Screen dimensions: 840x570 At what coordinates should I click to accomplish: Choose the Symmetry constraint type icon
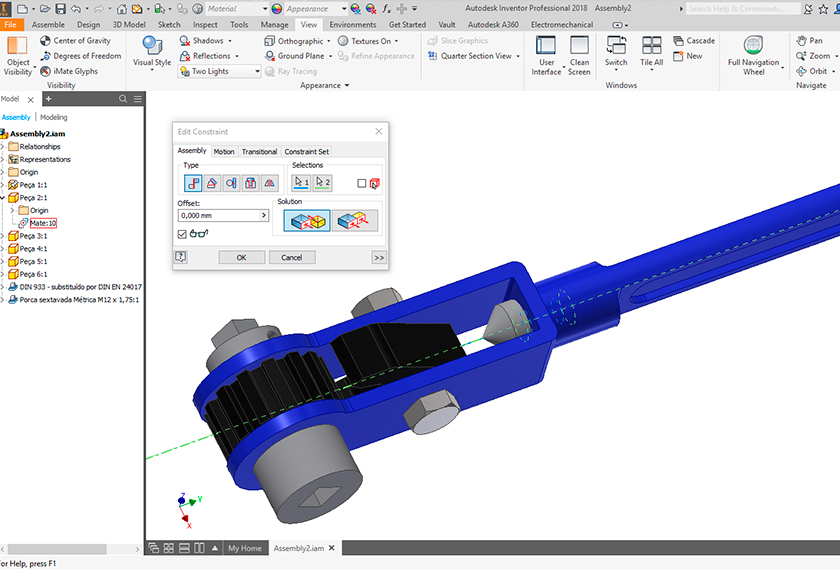pyautogui.click(x=269, y=183)
